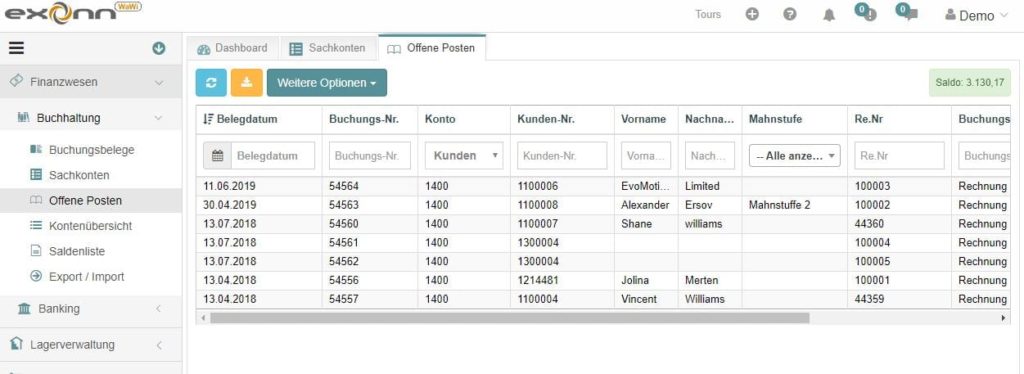Switch to the Dashboard tab
Viewport: 1024px width, 374px height.
(232, 48)
